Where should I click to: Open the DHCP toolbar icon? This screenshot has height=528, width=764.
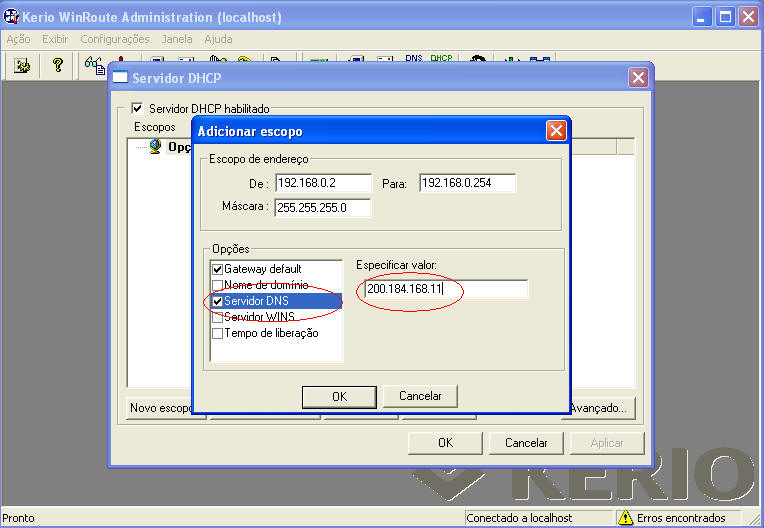pyautogui.click(x=441, y=60)
